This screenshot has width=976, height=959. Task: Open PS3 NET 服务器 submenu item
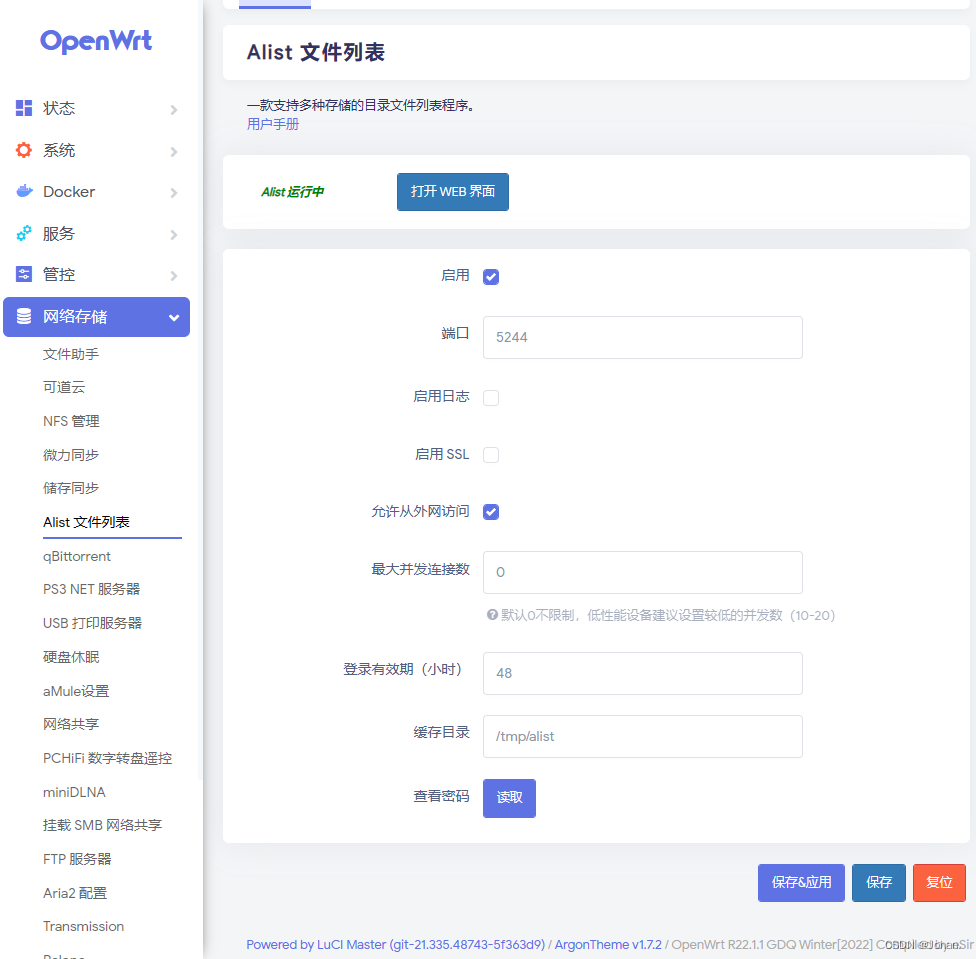point(91,589)
